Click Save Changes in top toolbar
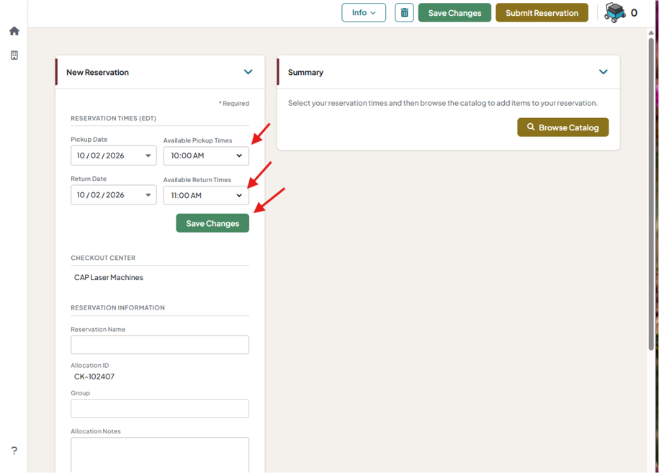 (455, 13)
